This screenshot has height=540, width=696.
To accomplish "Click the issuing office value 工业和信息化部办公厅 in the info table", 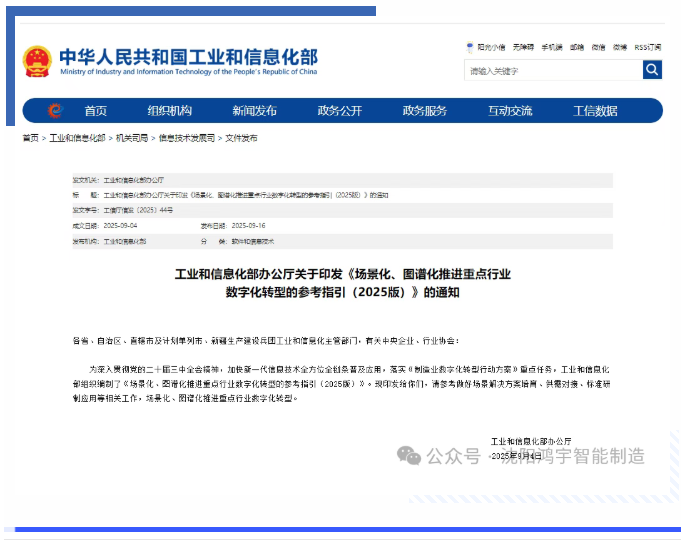I will coord(134,180).
